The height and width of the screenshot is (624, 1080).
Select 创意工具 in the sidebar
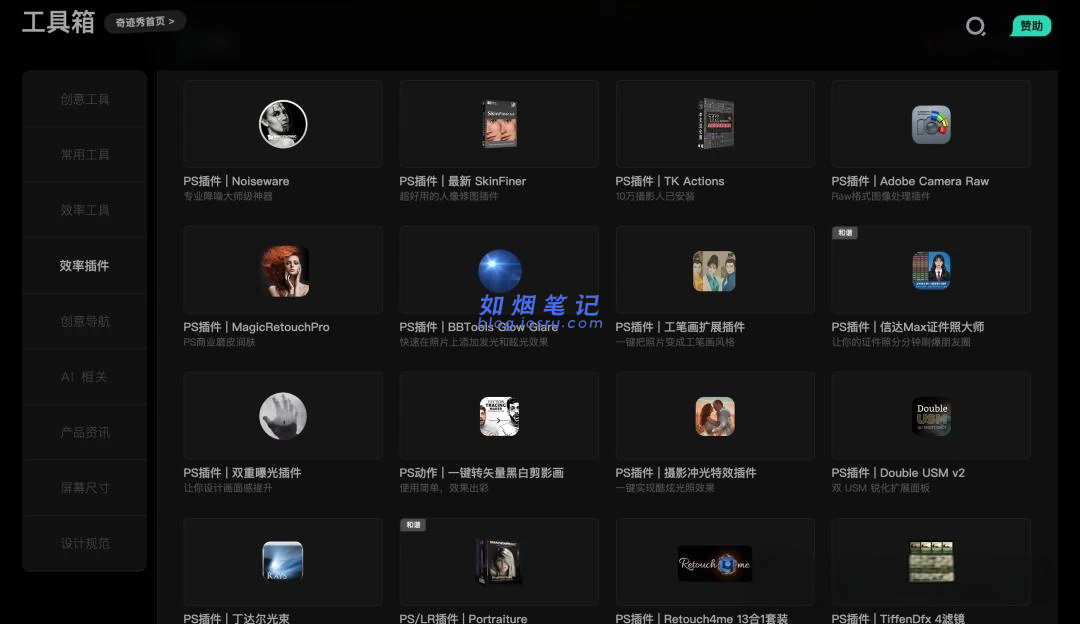coord(85,99)
